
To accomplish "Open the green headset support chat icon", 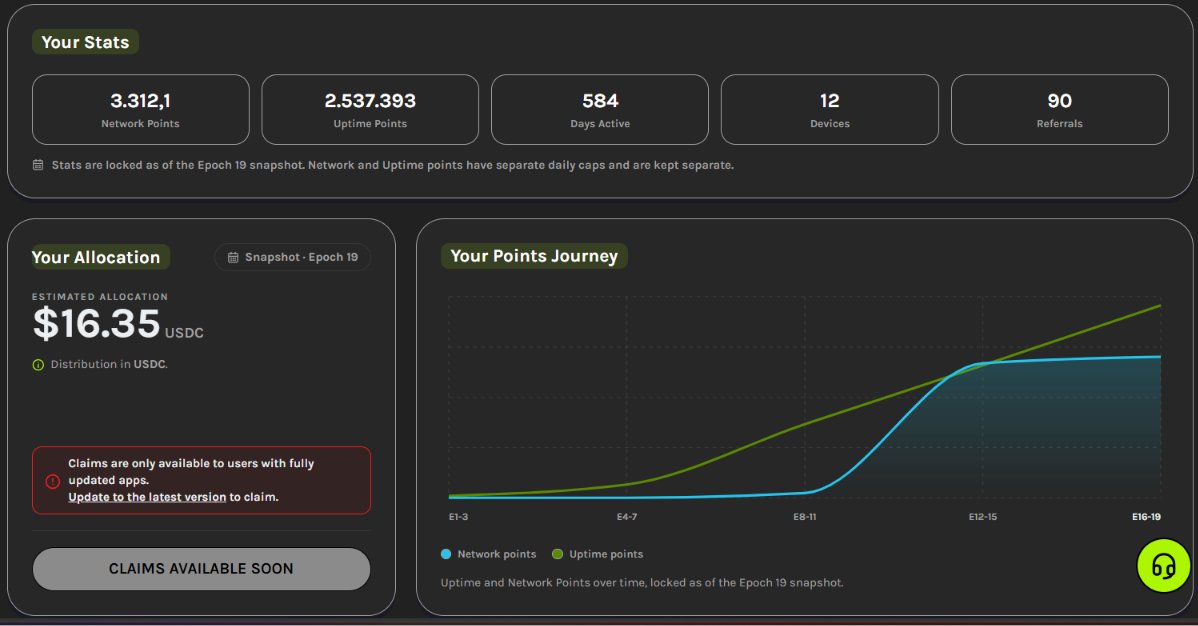I will [1163, 566].
